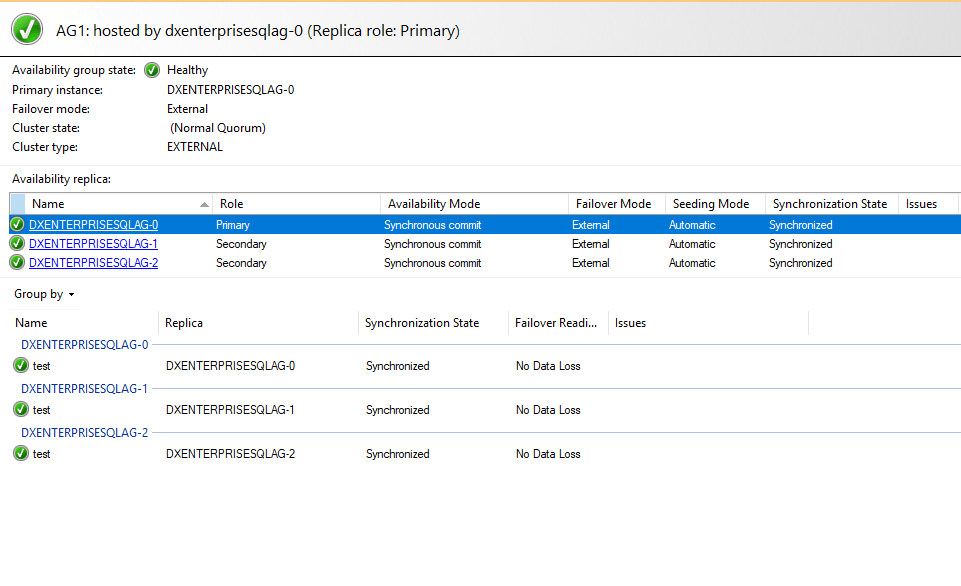Click the AG1 health status icon
Screen dimensions: 961x586
click(x=26, y=29)
